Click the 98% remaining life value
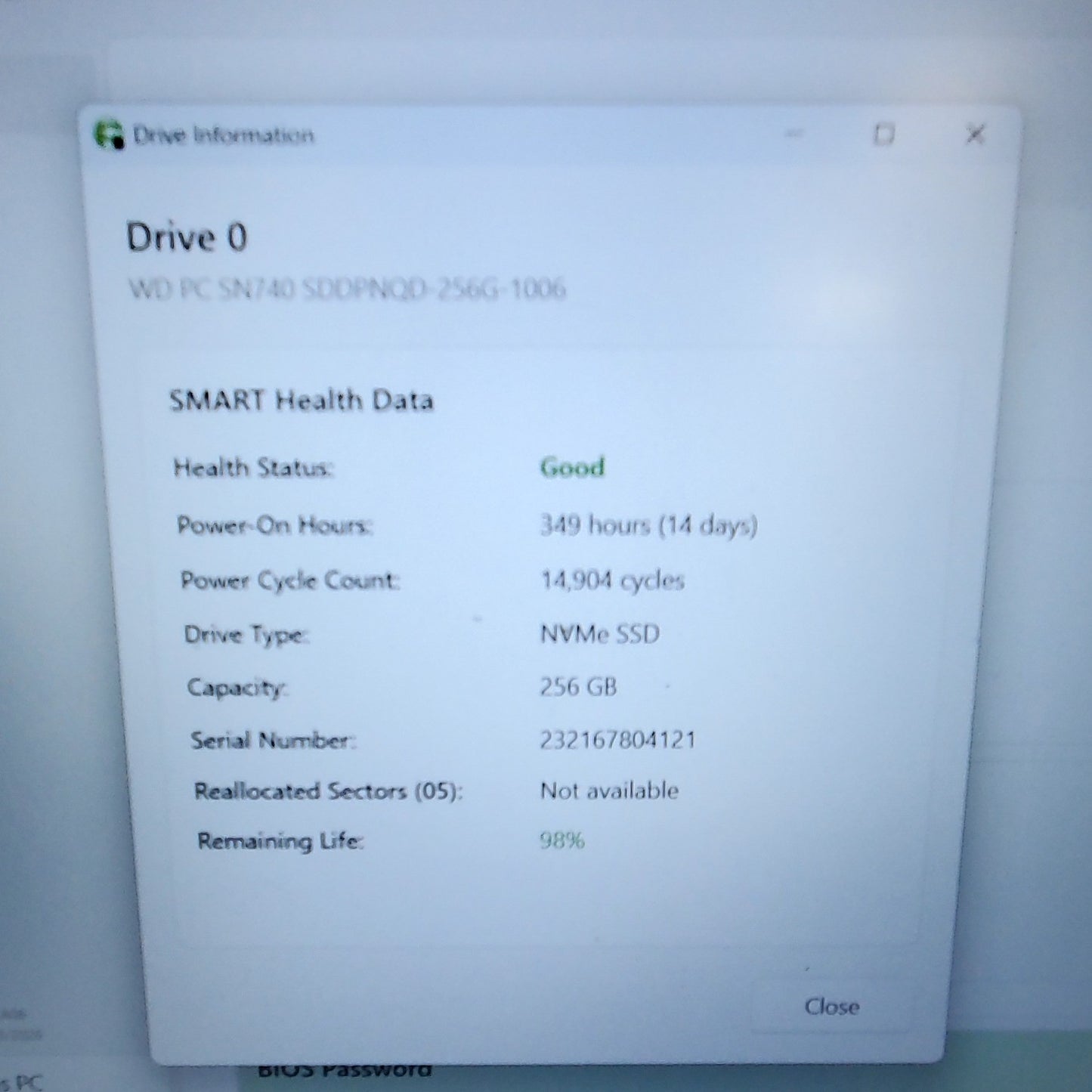Viewport: 1092px width, 1092px height. pyautogui.click(x=562, y=840)
